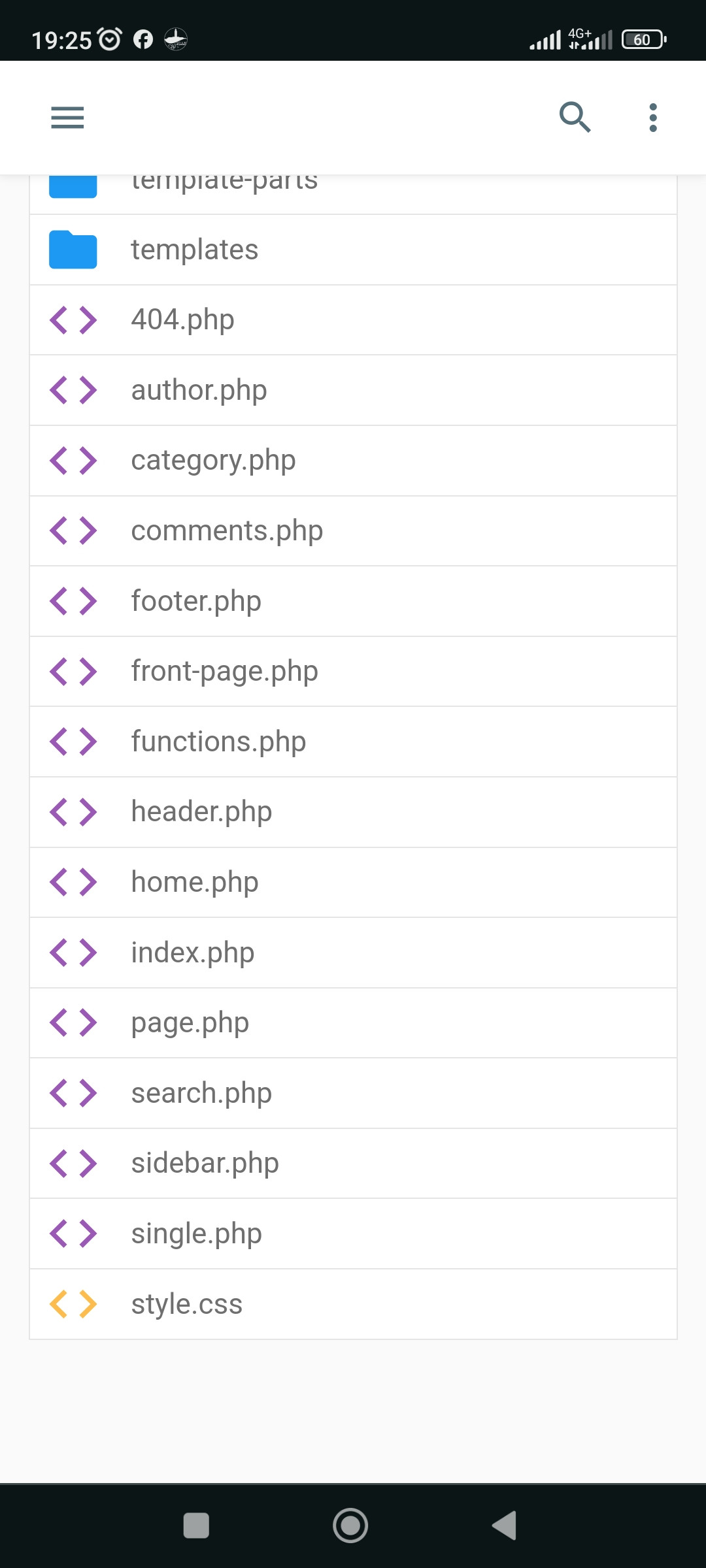706x1568 pixels.
Task: Tap the yellow code icon beside style.css
Action: pos(73,1303)
